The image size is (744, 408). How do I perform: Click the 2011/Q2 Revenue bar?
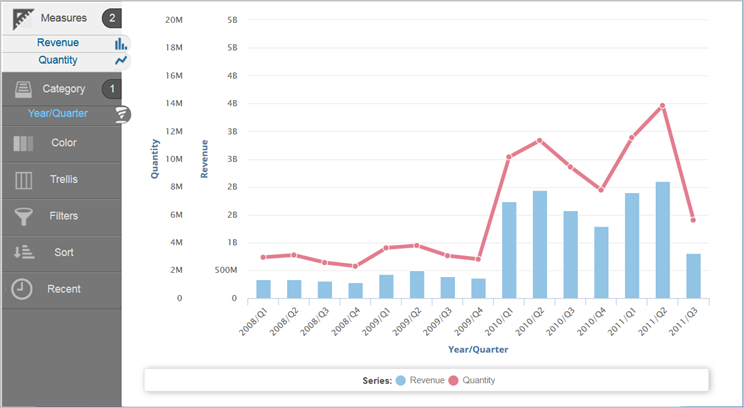click(x=662, y=240)
